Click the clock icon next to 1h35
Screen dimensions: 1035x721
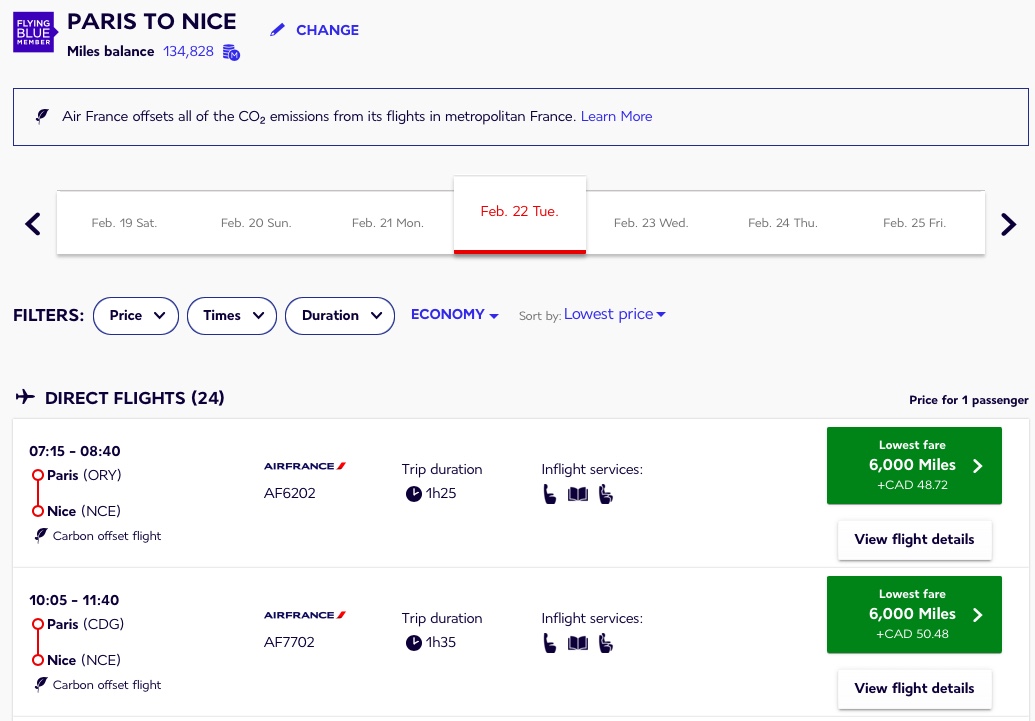[413, 643]
